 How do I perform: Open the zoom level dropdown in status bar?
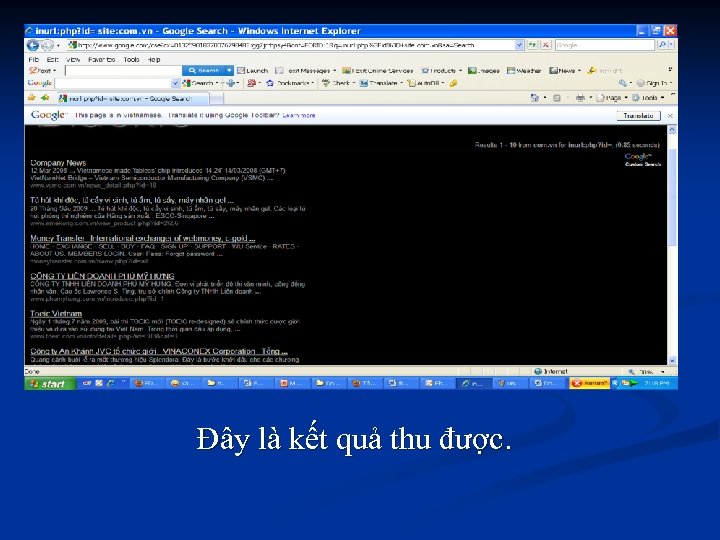(663, 371)
